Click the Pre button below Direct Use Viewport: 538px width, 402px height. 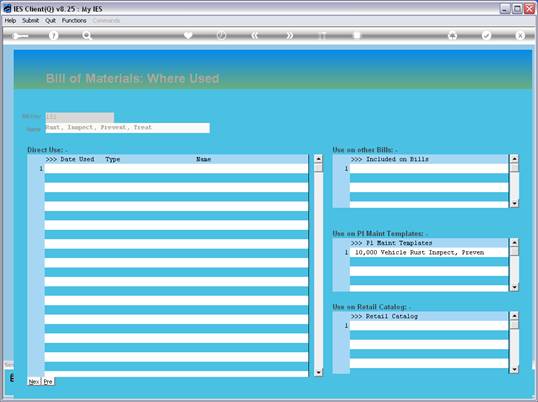[48, 381]
